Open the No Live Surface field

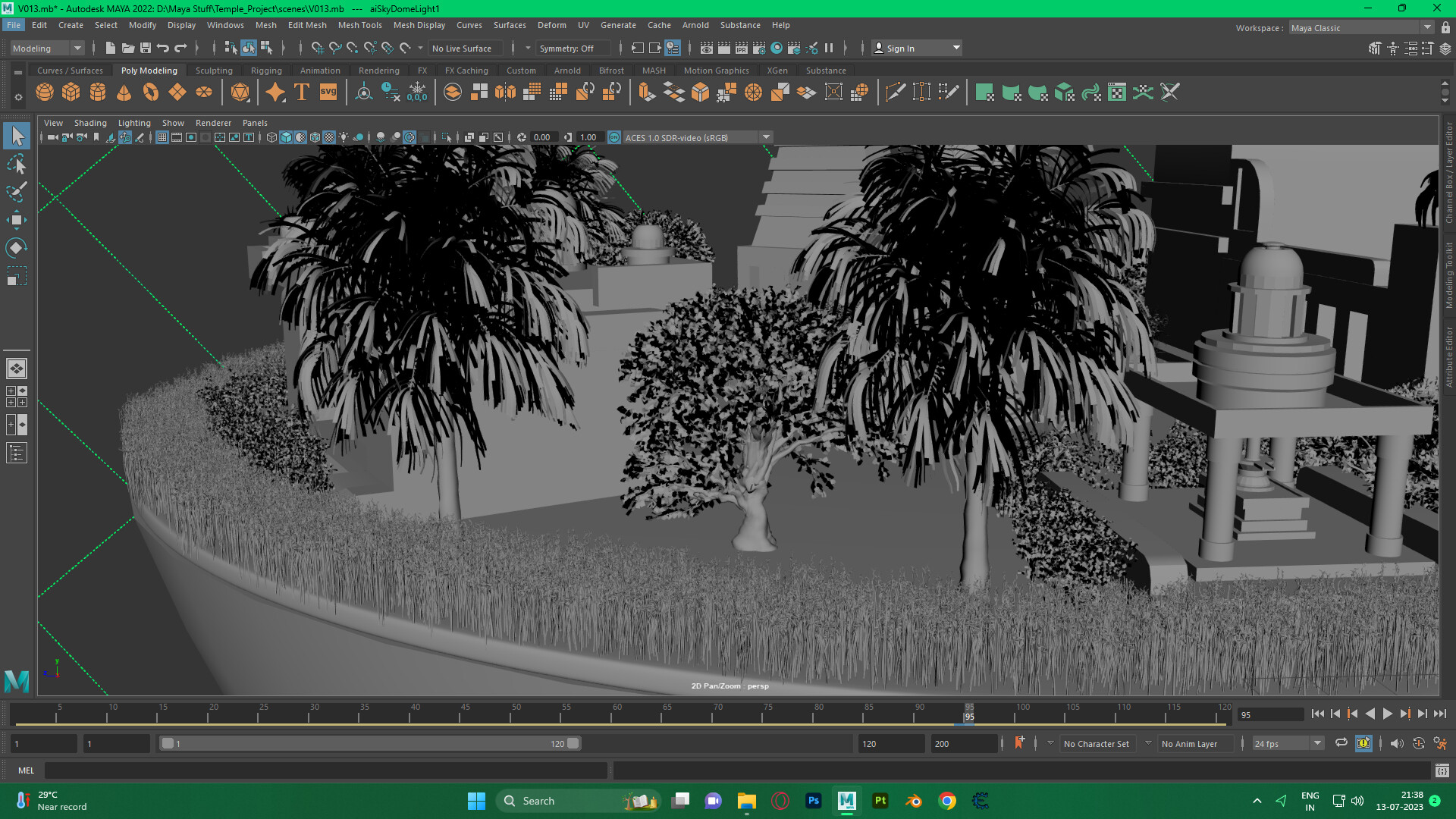(466, 48)
